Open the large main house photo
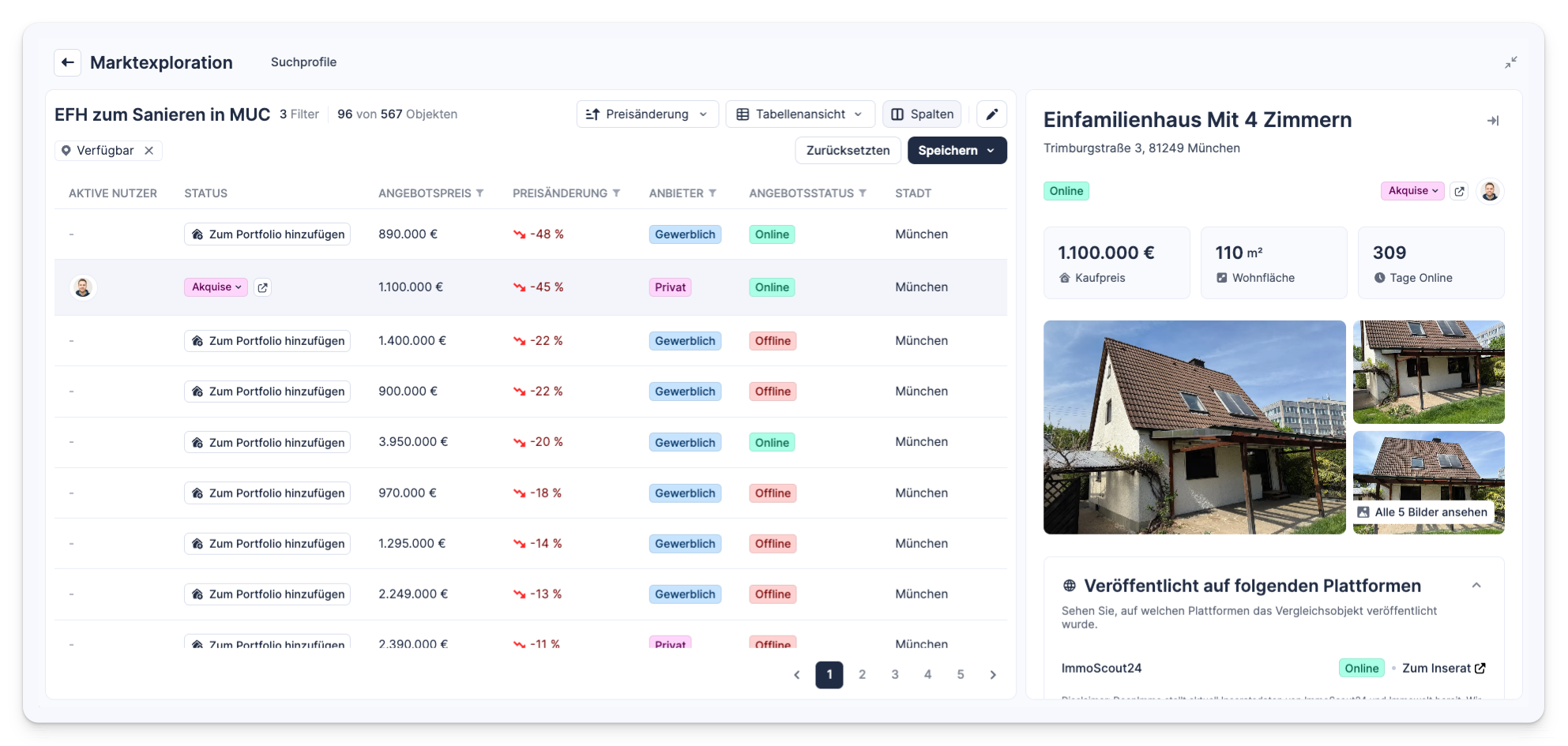Screen dimensions: 1568x746 [x=1194, y=427]
